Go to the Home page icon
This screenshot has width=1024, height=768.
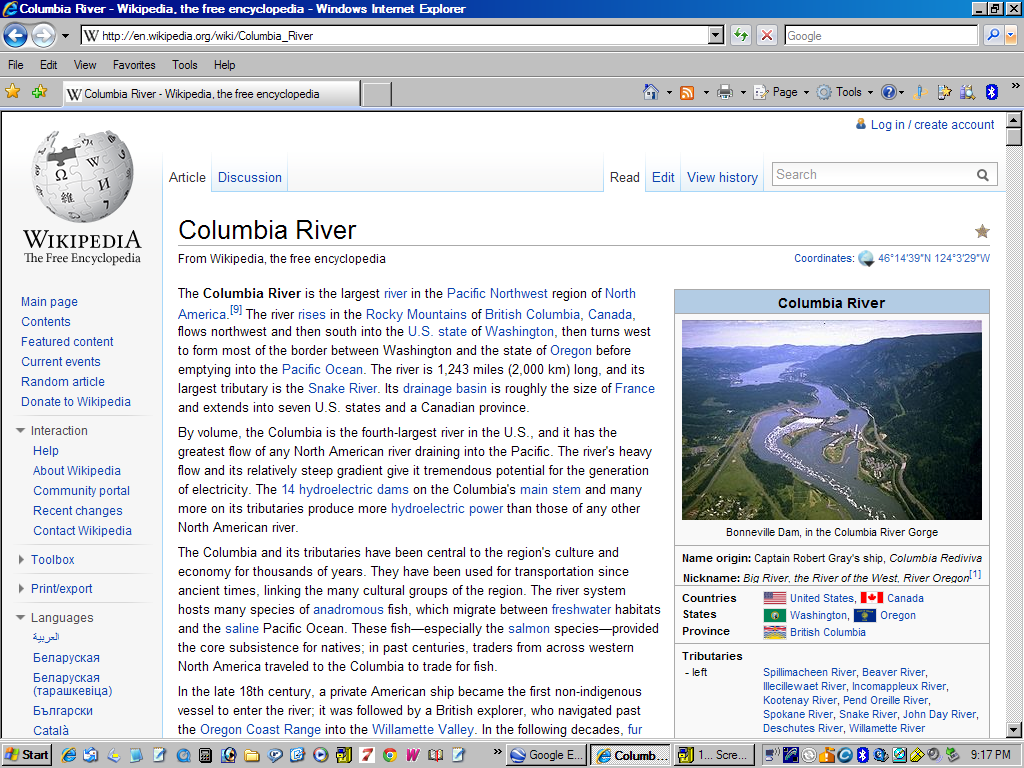[x=651, y=92]
